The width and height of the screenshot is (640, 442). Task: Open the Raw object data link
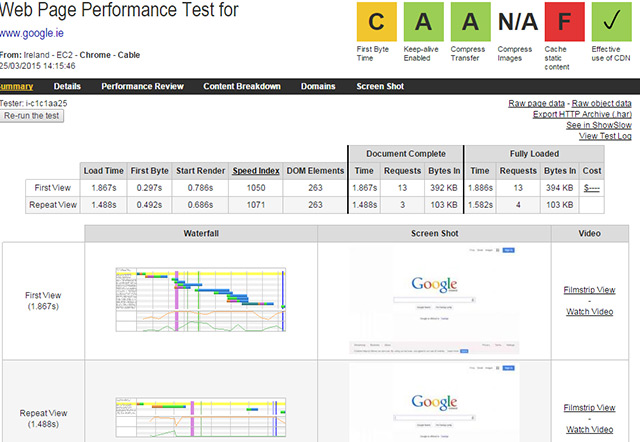[x=601, y=103]
